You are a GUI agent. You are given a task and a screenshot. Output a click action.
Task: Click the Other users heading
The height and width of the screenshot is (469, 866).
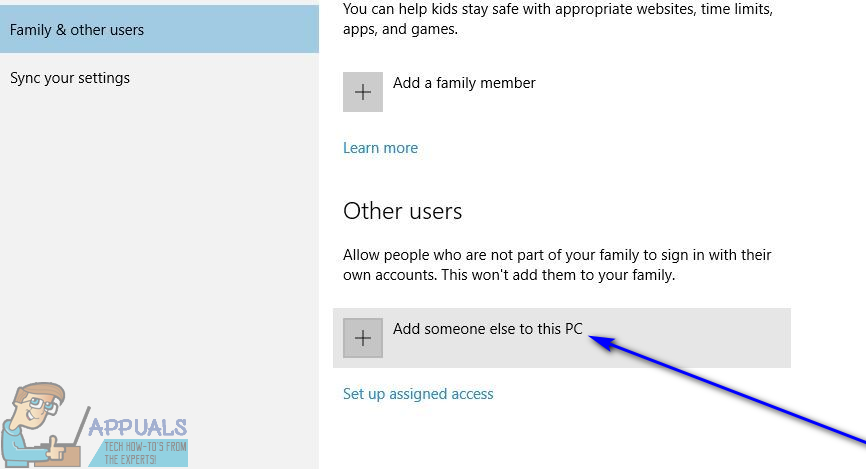pos(402,211)
